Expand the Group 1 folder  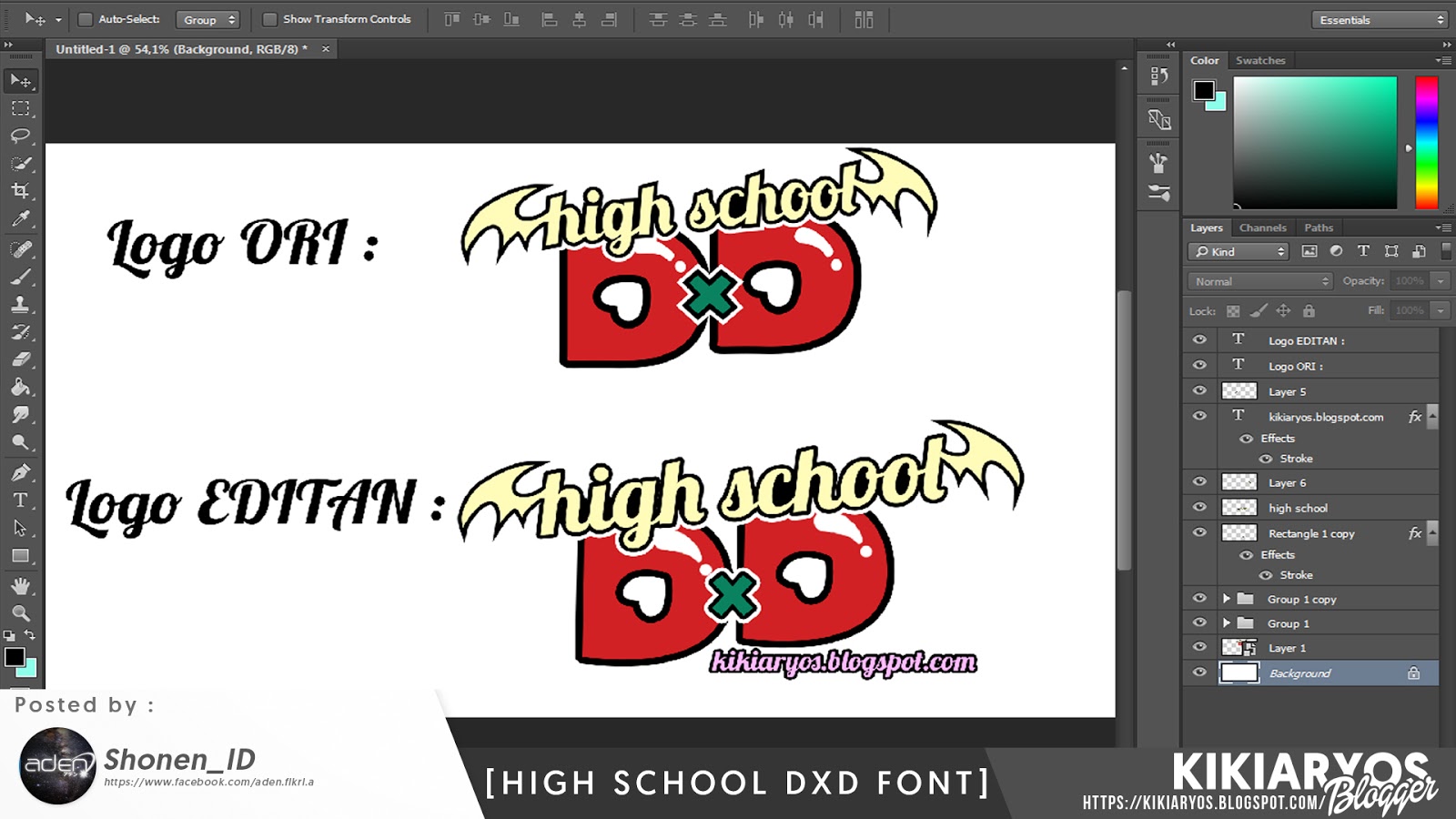point(1227,623)
